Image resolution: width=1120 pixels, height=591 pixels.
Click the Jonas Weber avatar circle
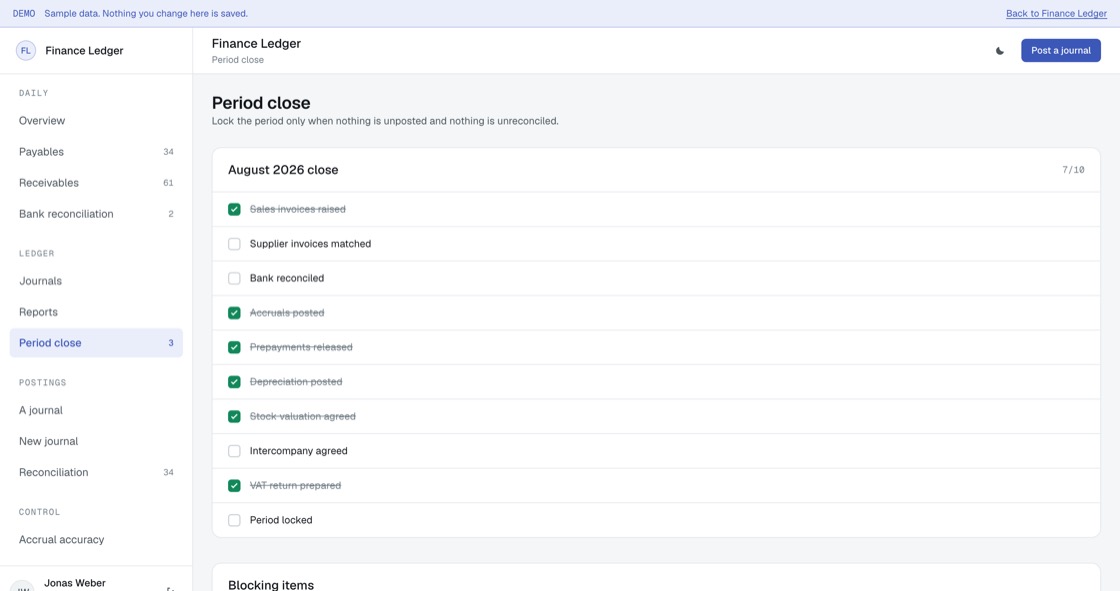(x=22, y=587)
